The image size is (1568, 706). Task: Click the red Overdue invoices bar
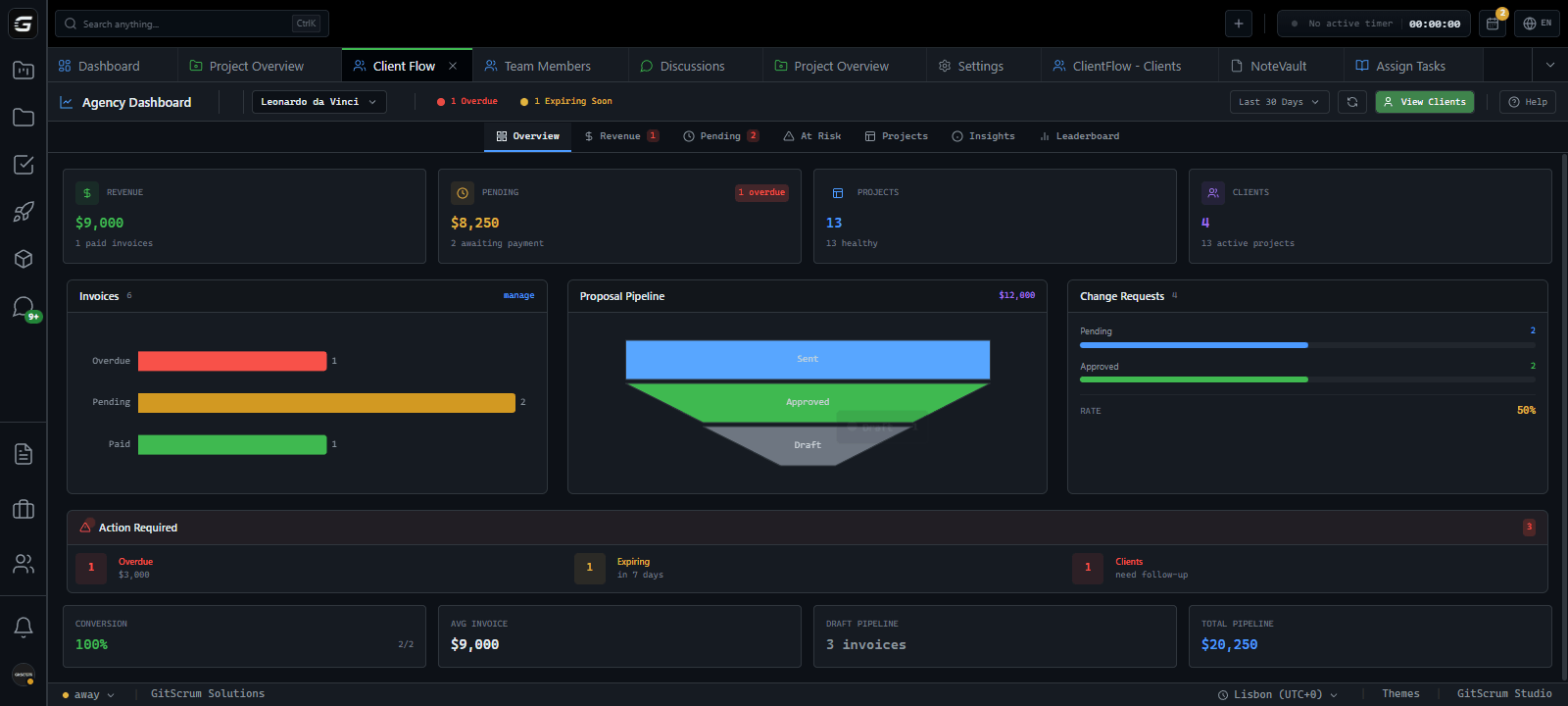[x=232, y=361]
